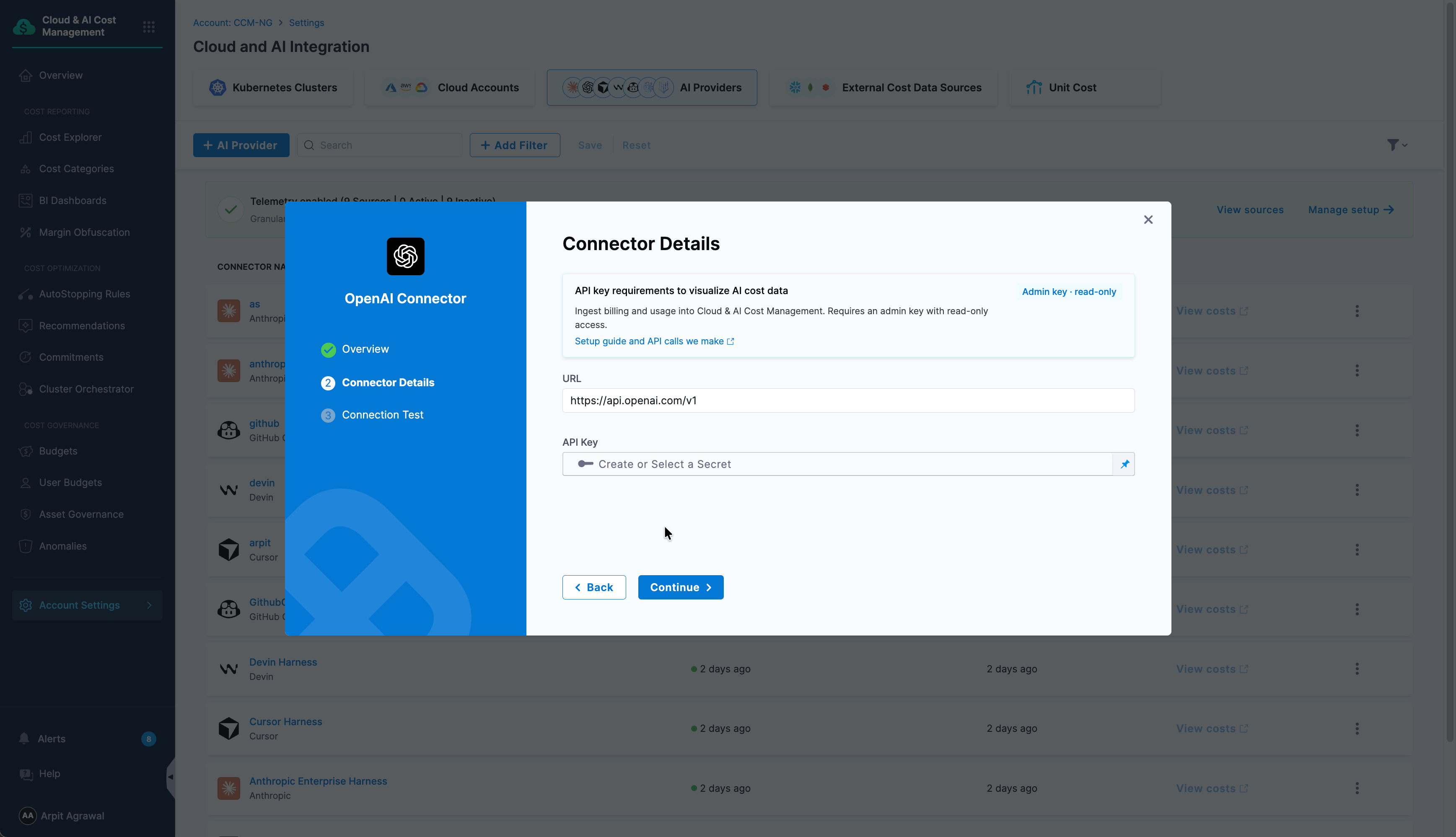Select Connector Details wizard step
This screenshot has height=837, width=1456.
pyautogui.click(x=377, y=383)
